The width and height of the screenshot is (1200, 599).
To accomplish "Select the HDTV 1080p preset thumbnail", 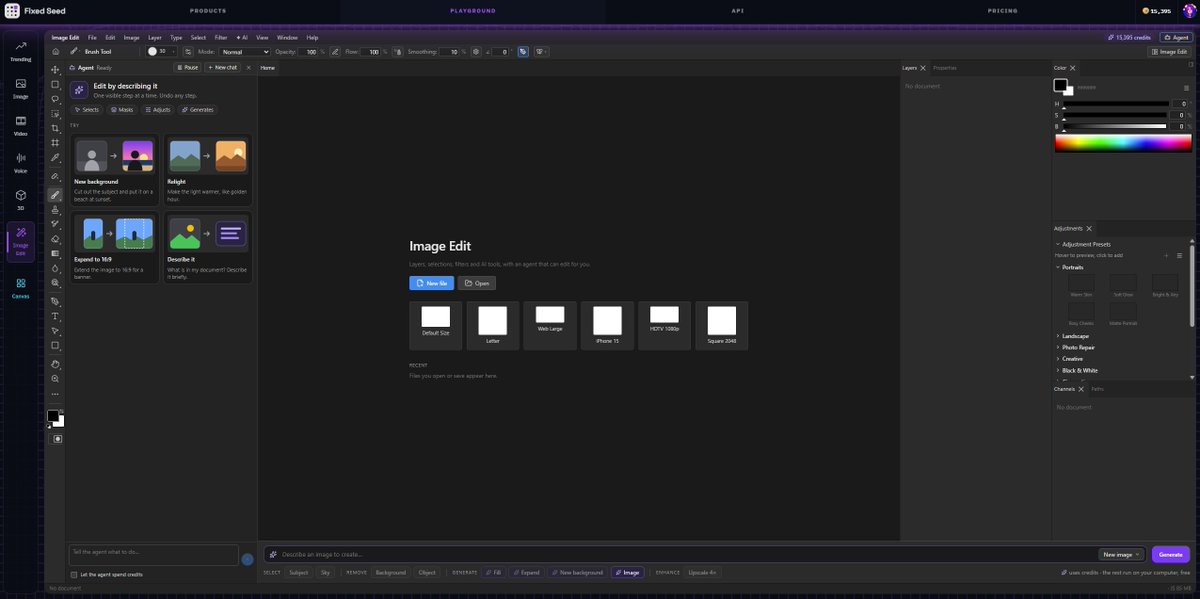I will click(x=665, y=326).
